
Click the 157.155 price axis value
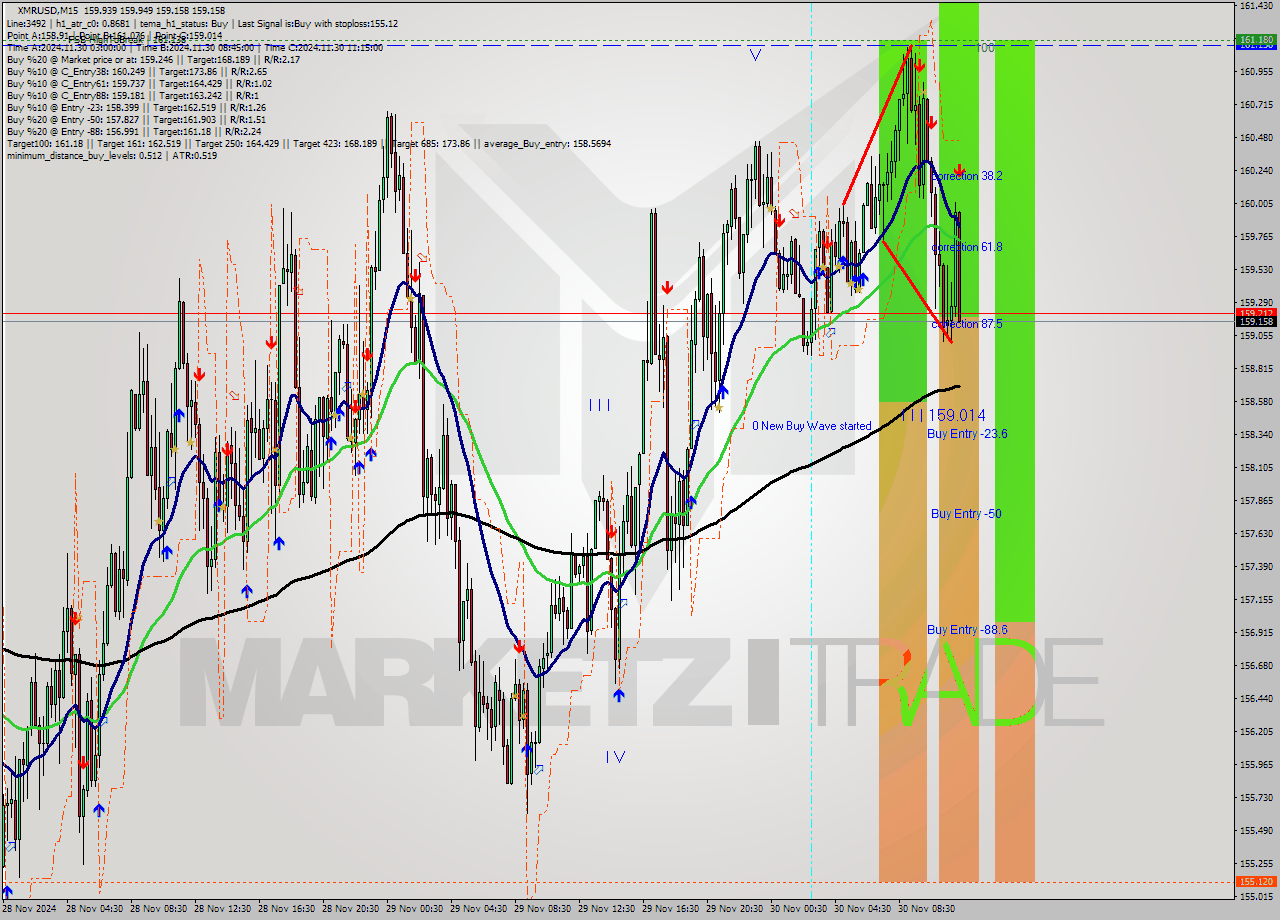(1256, 600)
